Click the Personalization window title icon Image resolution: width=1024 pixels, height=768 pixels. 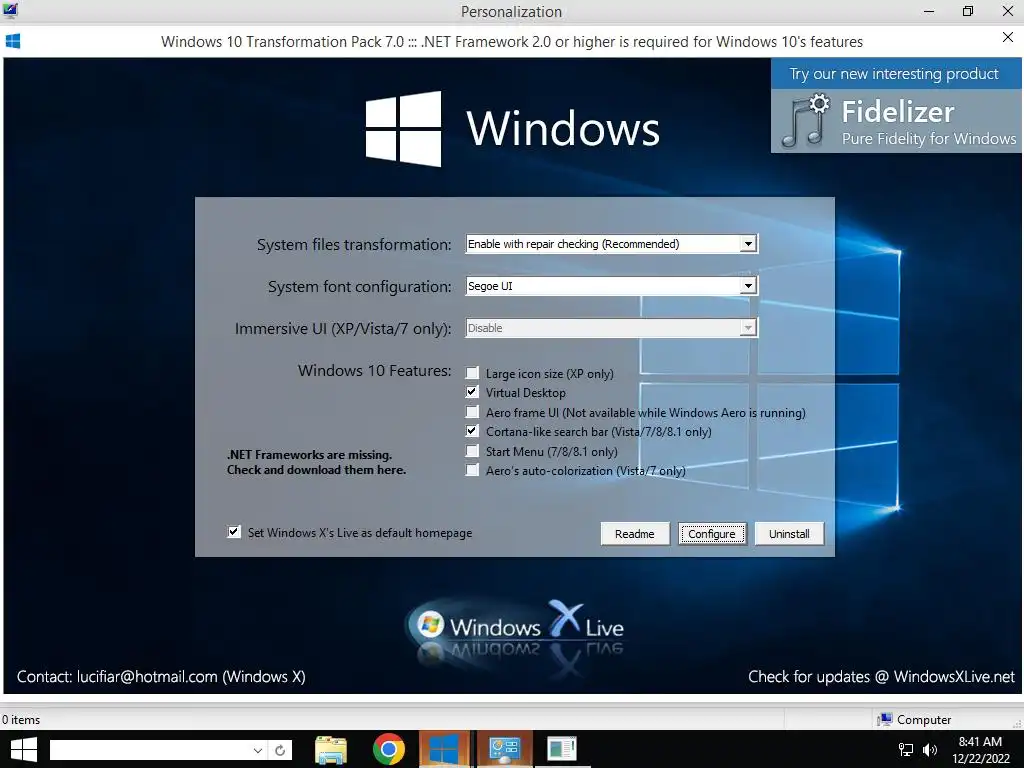[x=10, y=10]
